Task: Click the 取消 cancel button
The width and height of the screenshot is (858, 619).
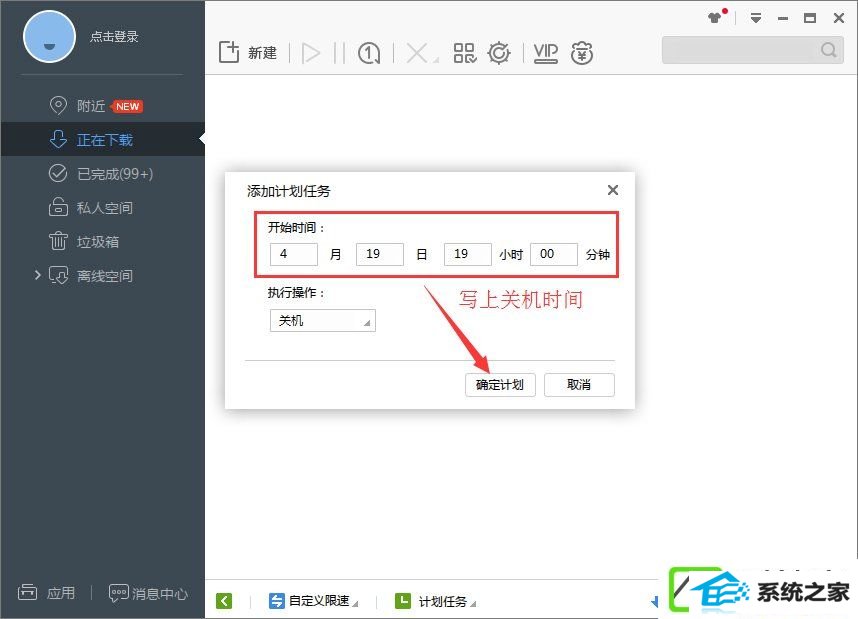Action: click(x=579, y=385)
